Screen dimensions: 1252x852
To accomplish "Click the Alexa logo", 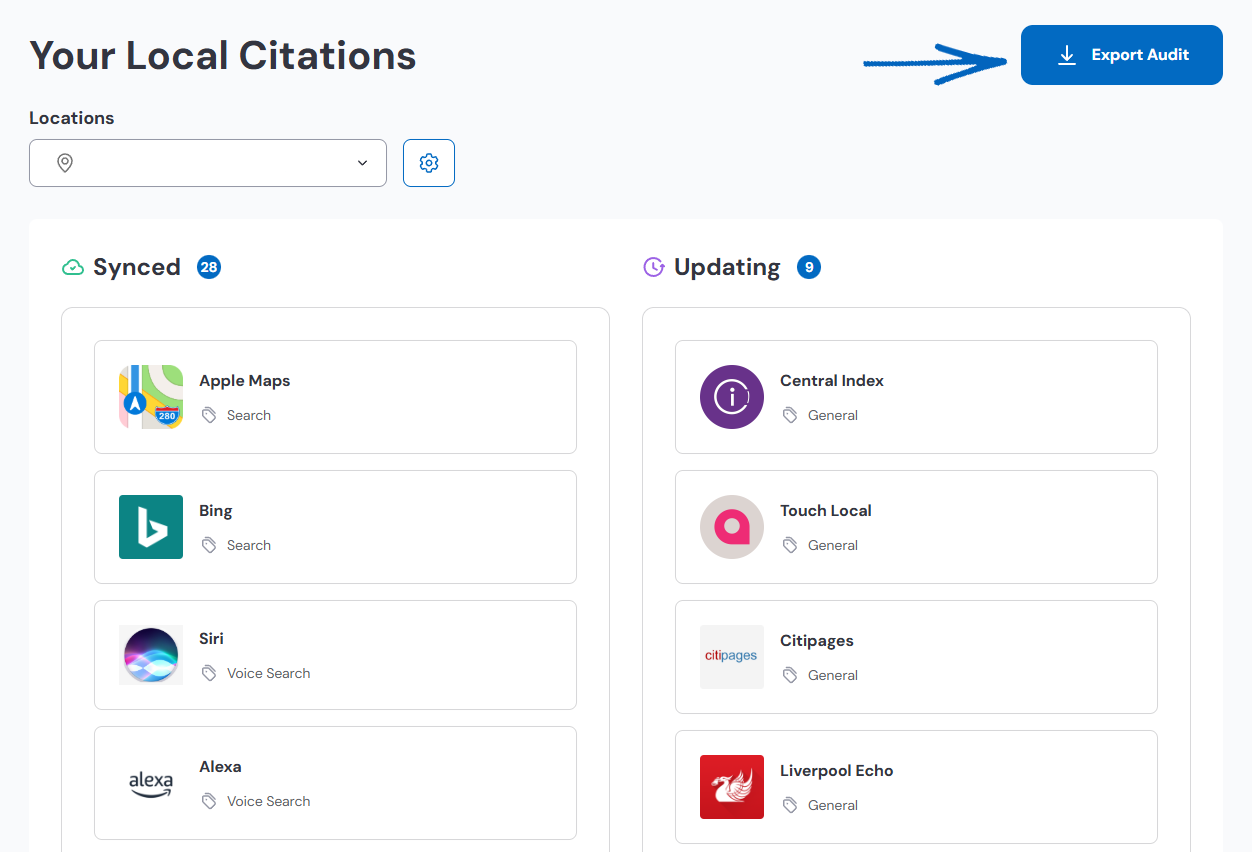I will click(151, 783).
